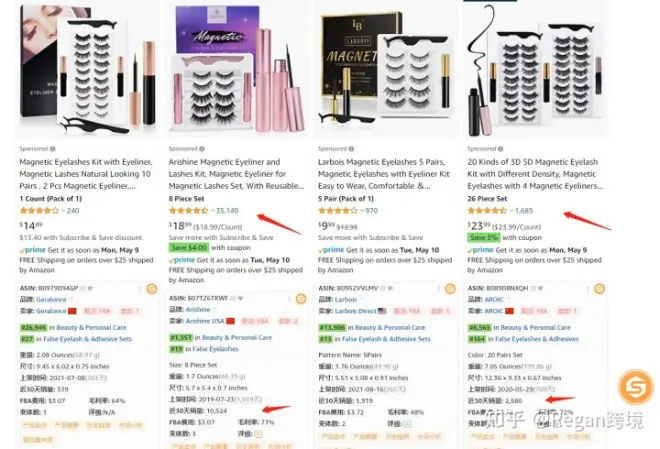660x449 pixels.
Task: Copy ASIN B0979D94GP using the copy icon
Action: tap(83, 288)
